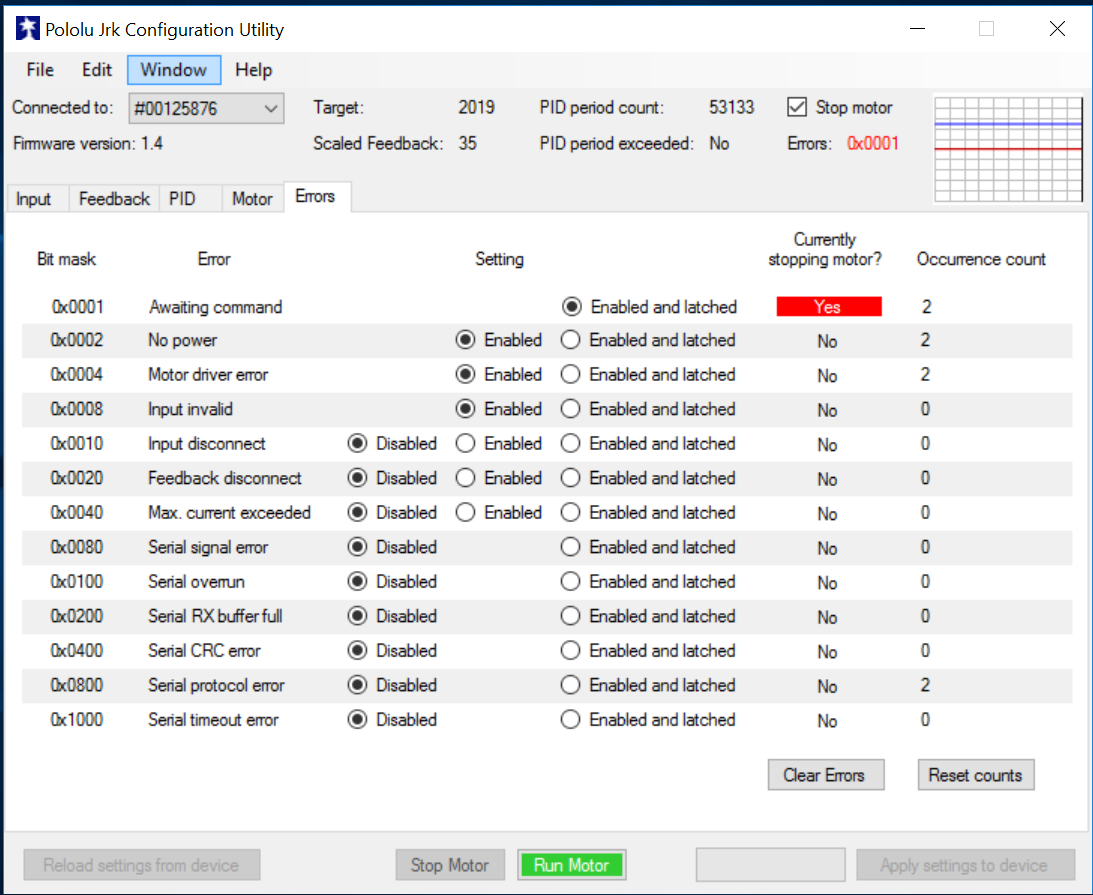1093x895 pixels.
Task: Open the Edit menu
Action: 96,70
